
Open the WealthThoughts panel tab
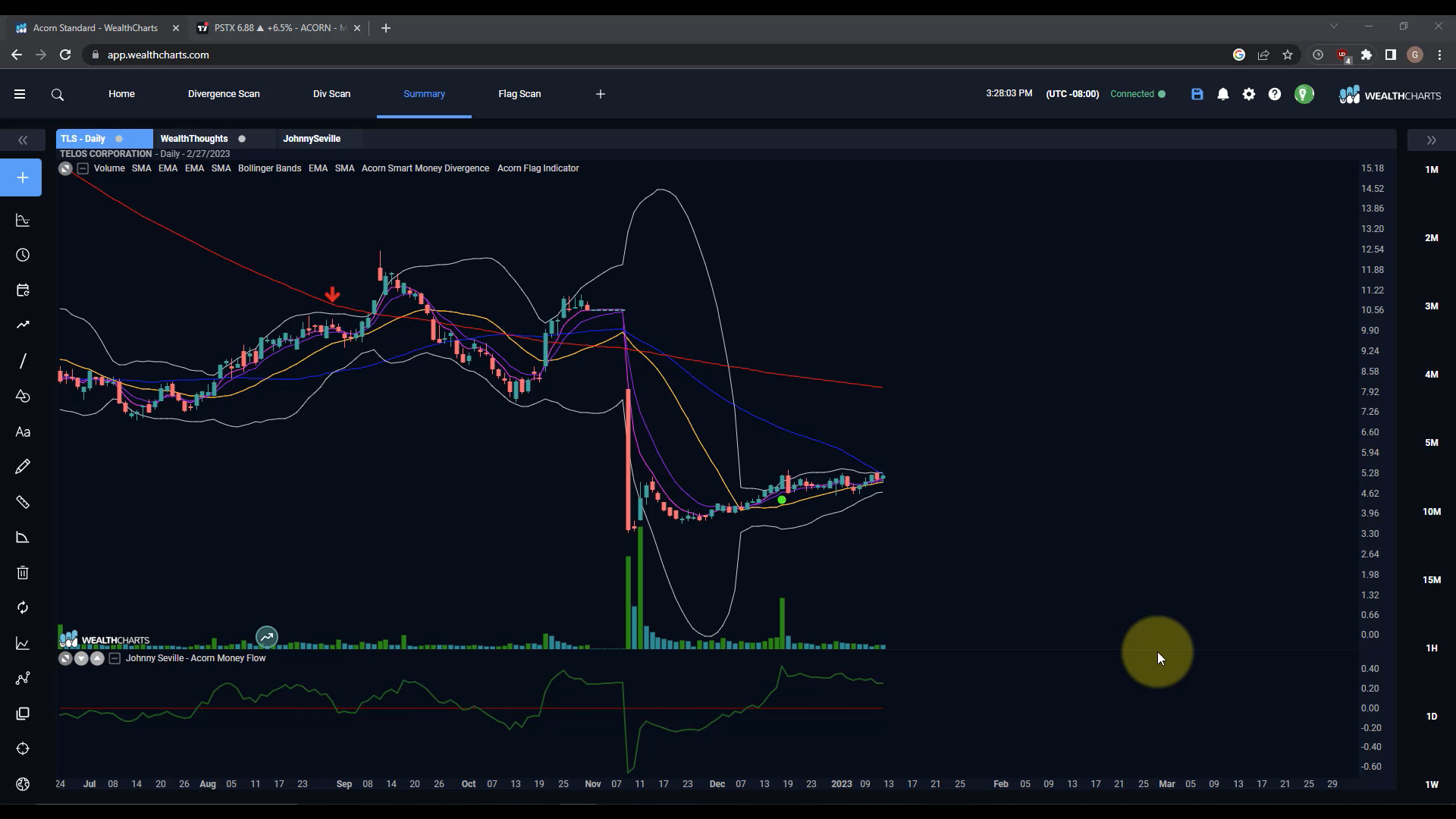tap(194, 139)
